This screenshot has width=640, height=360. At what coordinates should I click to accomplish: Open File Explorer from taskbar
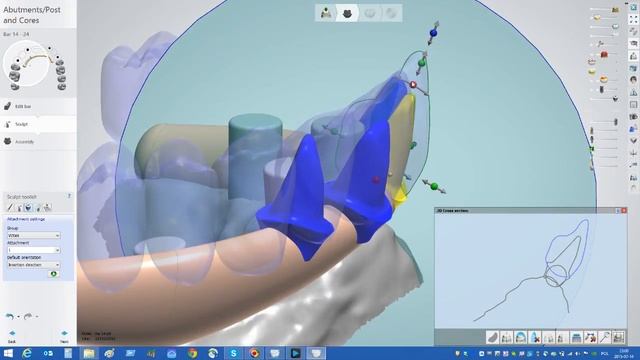click(x=89, y=353)
